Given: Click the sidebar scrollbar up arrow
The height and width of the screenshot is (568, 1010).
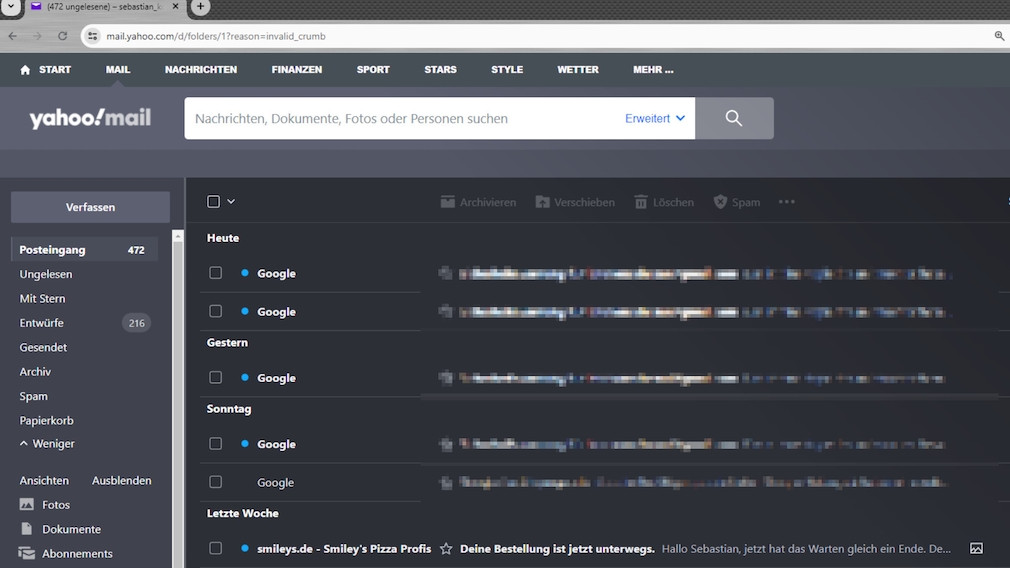Looking at the screenshot, I should click(178, 236).
